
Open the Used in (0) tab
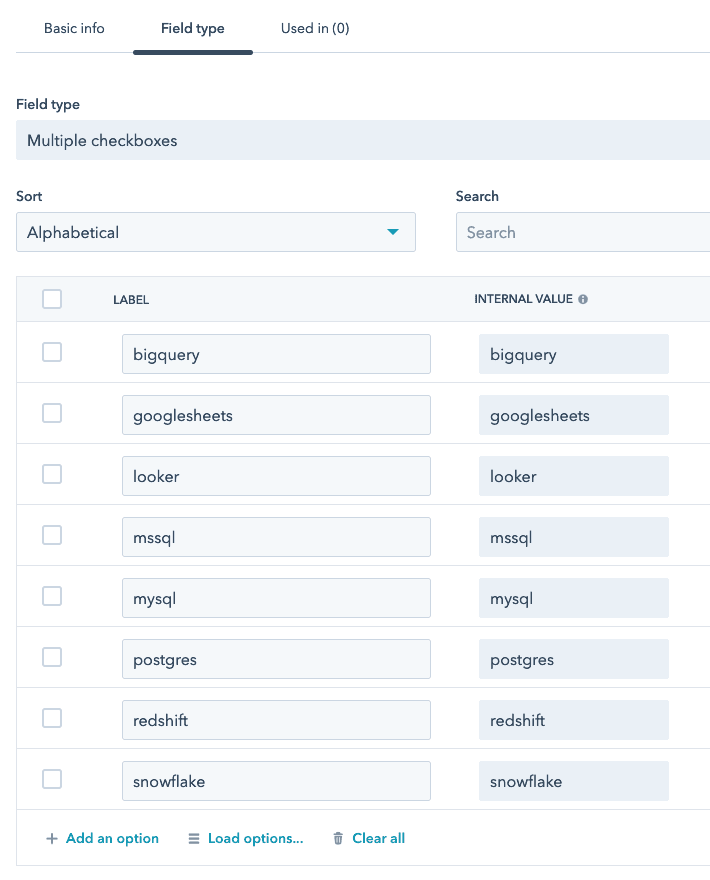point(315,29)
